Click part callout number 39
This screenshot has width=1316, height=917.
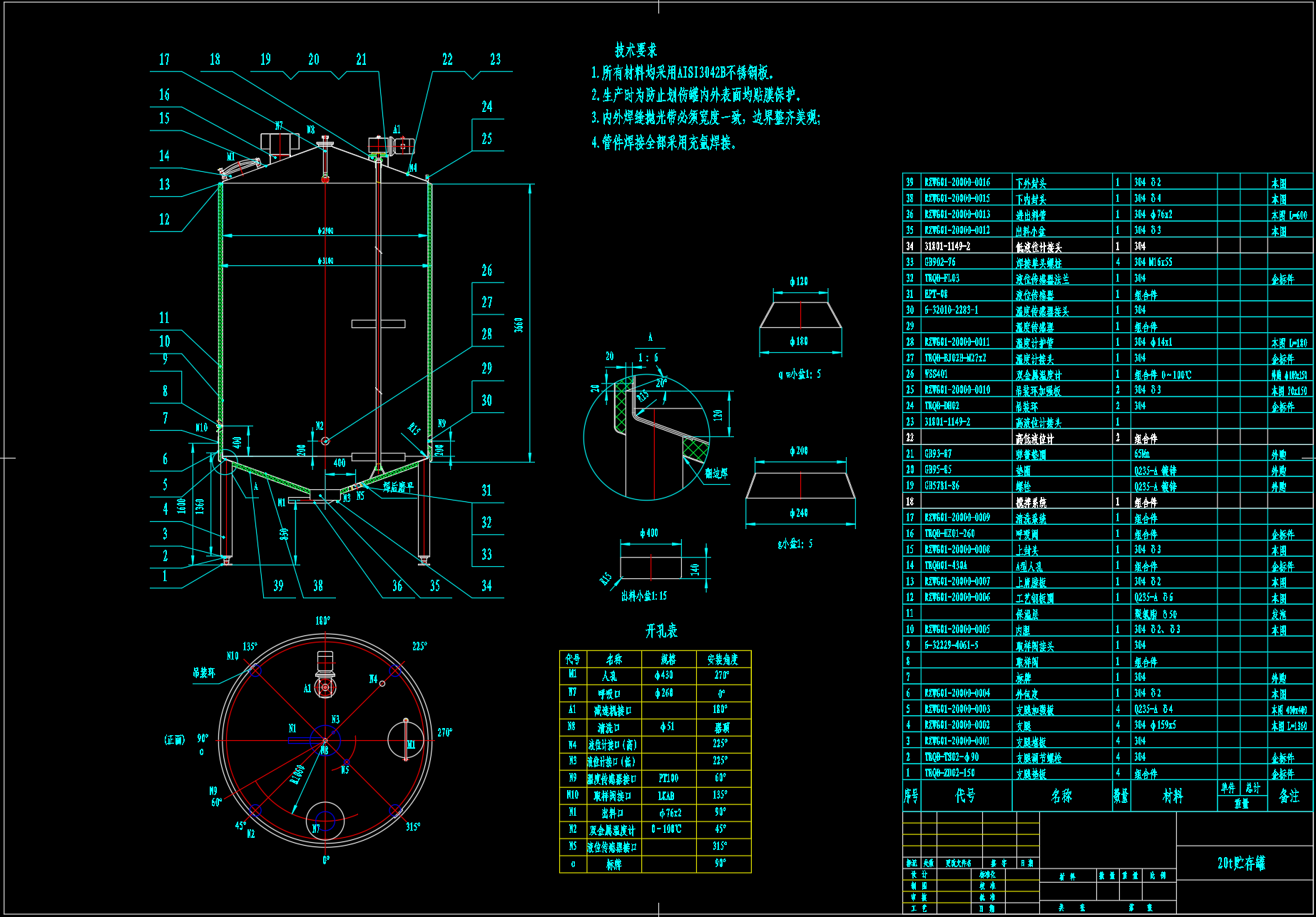[x=278, y=586]
